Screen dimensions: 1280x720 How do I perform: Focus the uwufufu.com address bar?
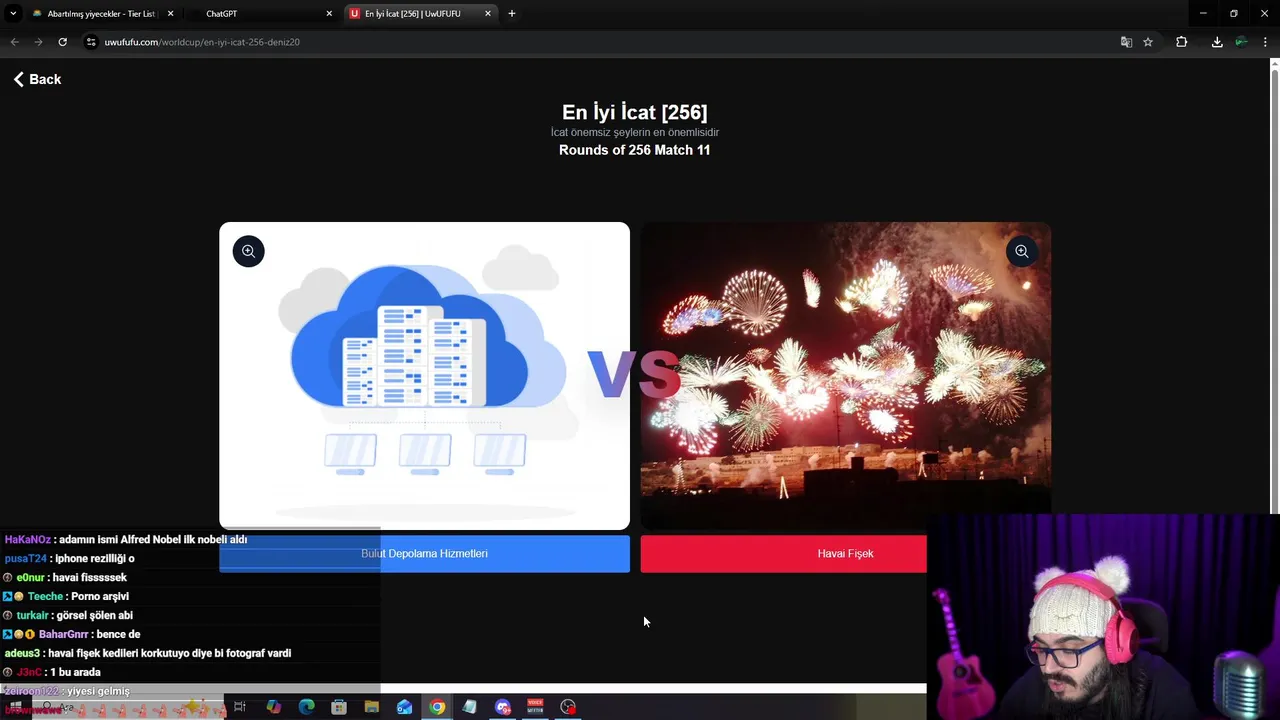click(600, 42)
